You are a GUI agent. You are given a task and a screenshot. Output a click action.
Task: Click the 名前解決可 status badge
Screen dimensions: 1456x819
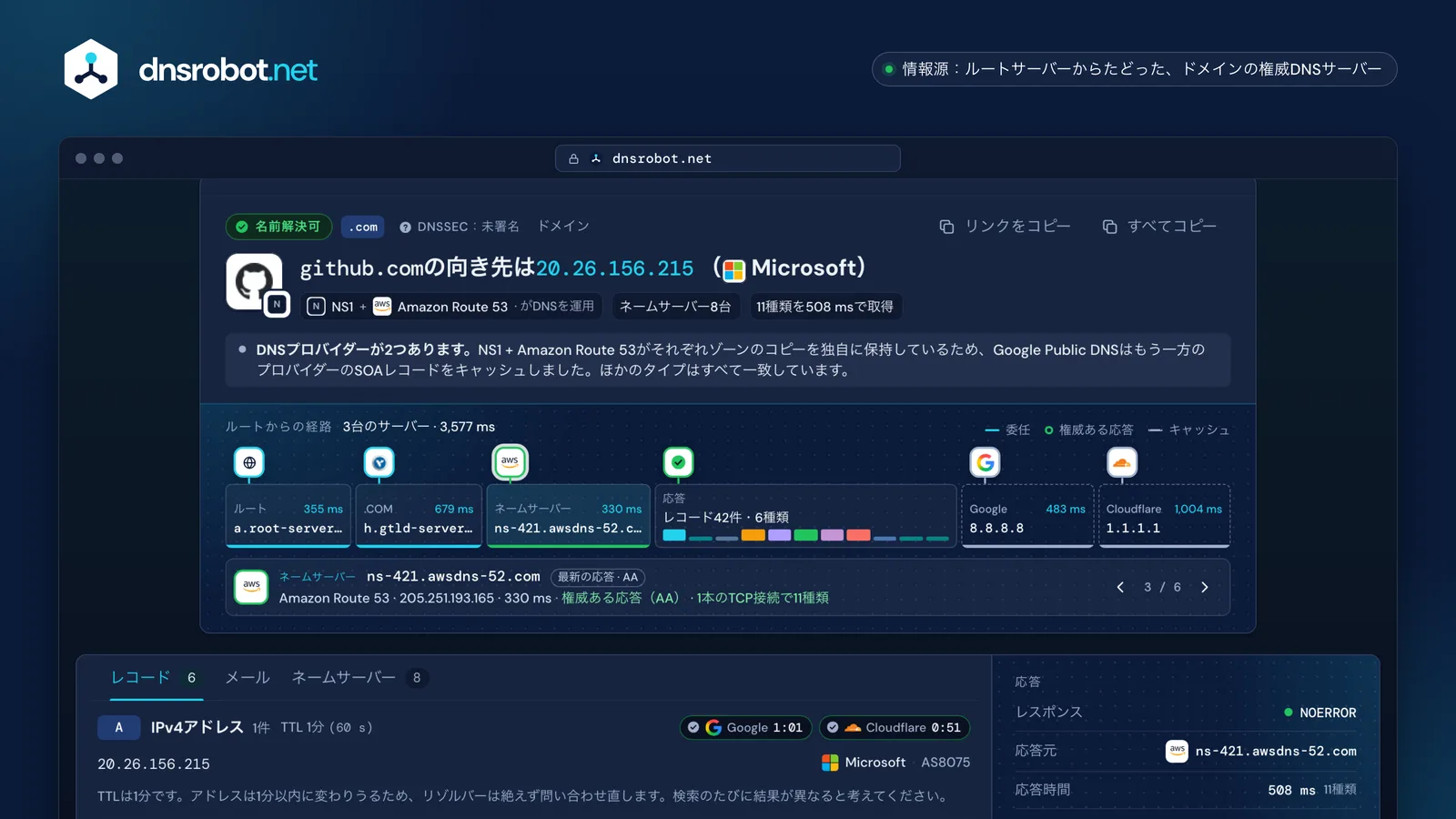pyautogui.click(x=278, y=227)
